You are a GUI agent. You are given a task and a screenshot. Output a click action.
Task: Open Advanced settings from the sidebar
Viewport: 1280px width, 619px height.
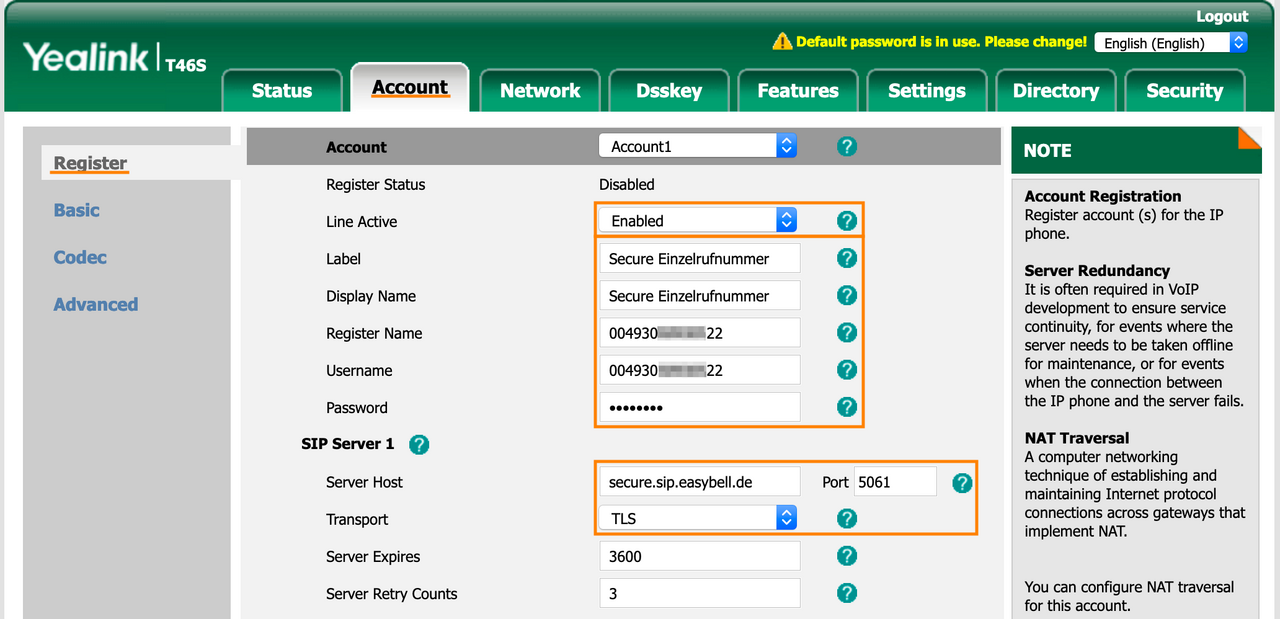(x=95, y=304)
